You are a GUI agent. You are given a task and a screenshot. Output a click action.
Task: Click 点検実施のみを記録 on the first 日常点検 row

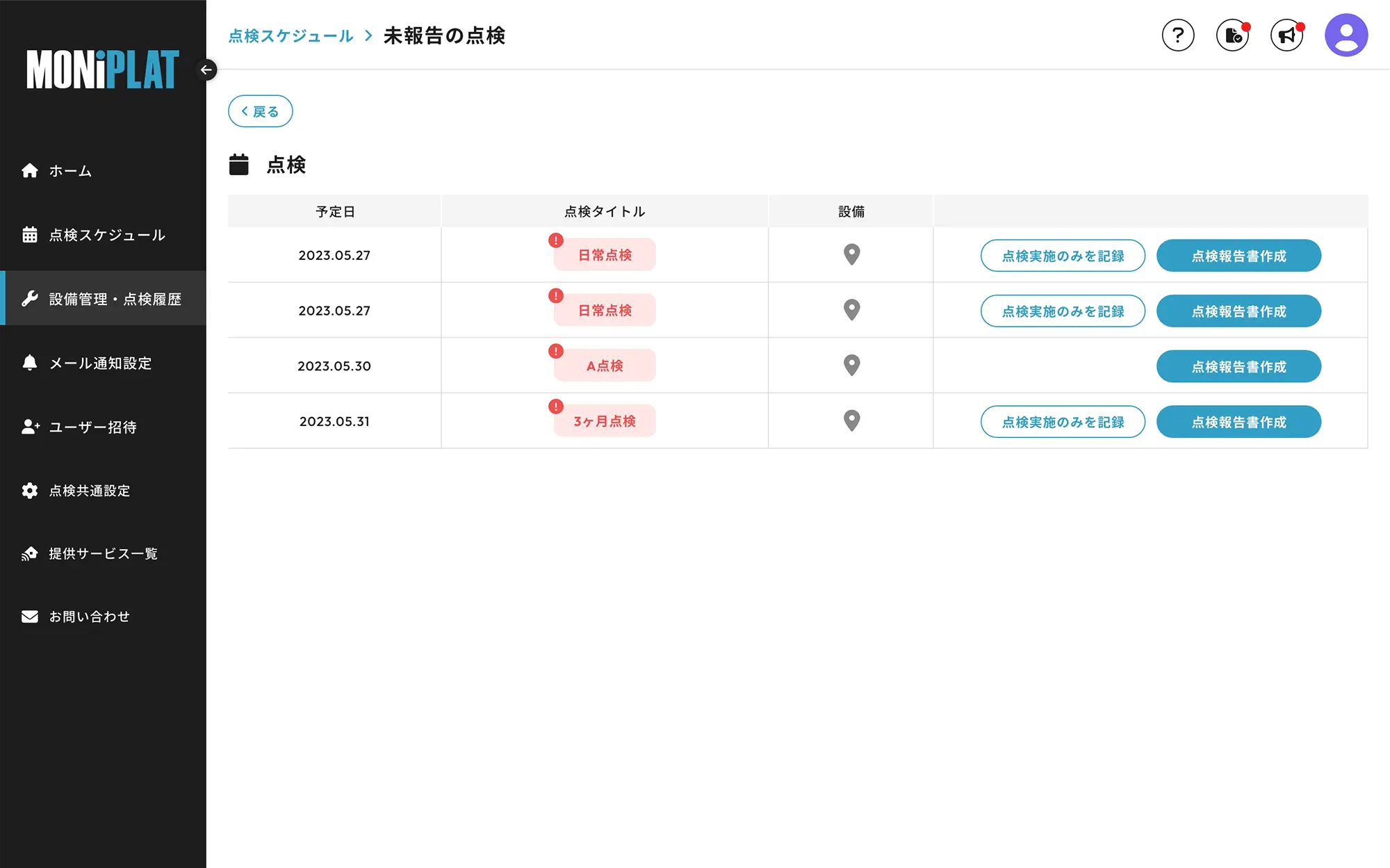1063,255
